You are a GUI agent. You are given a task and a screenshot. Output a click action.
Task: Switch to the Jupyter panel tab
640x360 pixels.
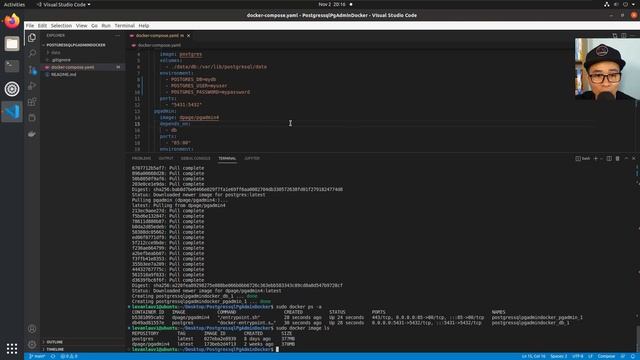[x=252, y=158]
